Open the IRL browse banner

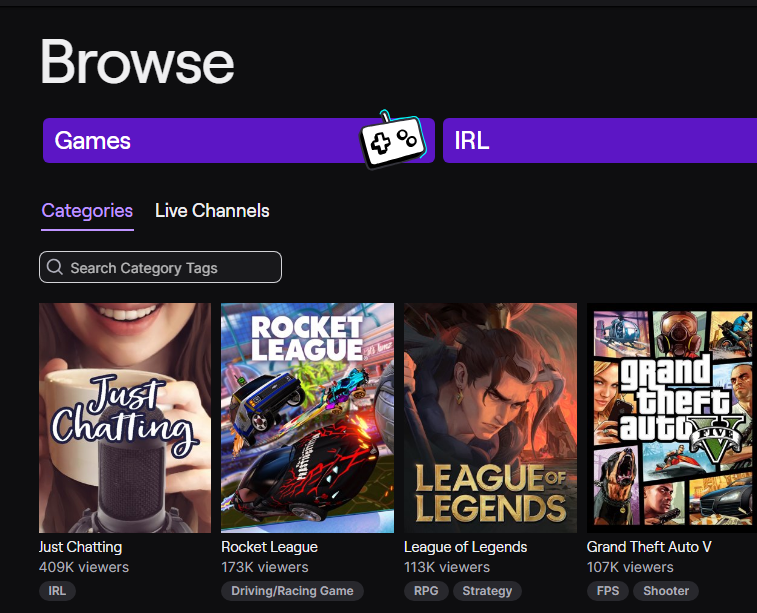(600, 140)
